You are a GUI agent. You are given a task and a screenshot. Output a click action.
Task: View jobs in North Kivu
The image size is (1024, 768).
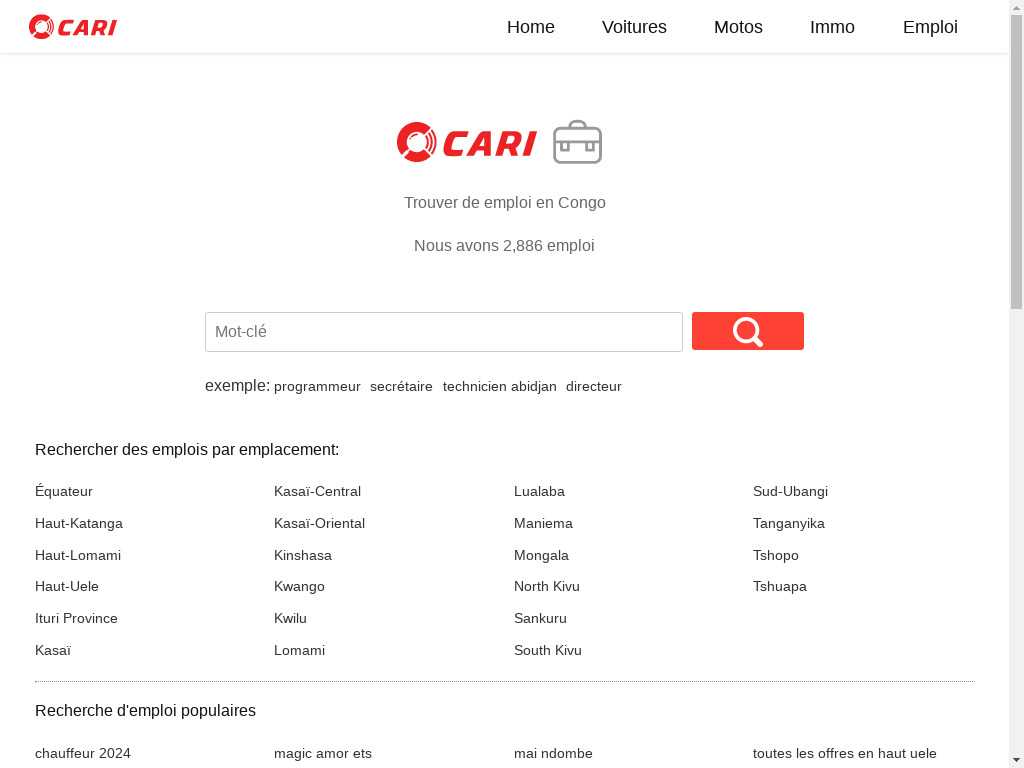point(547,586)
